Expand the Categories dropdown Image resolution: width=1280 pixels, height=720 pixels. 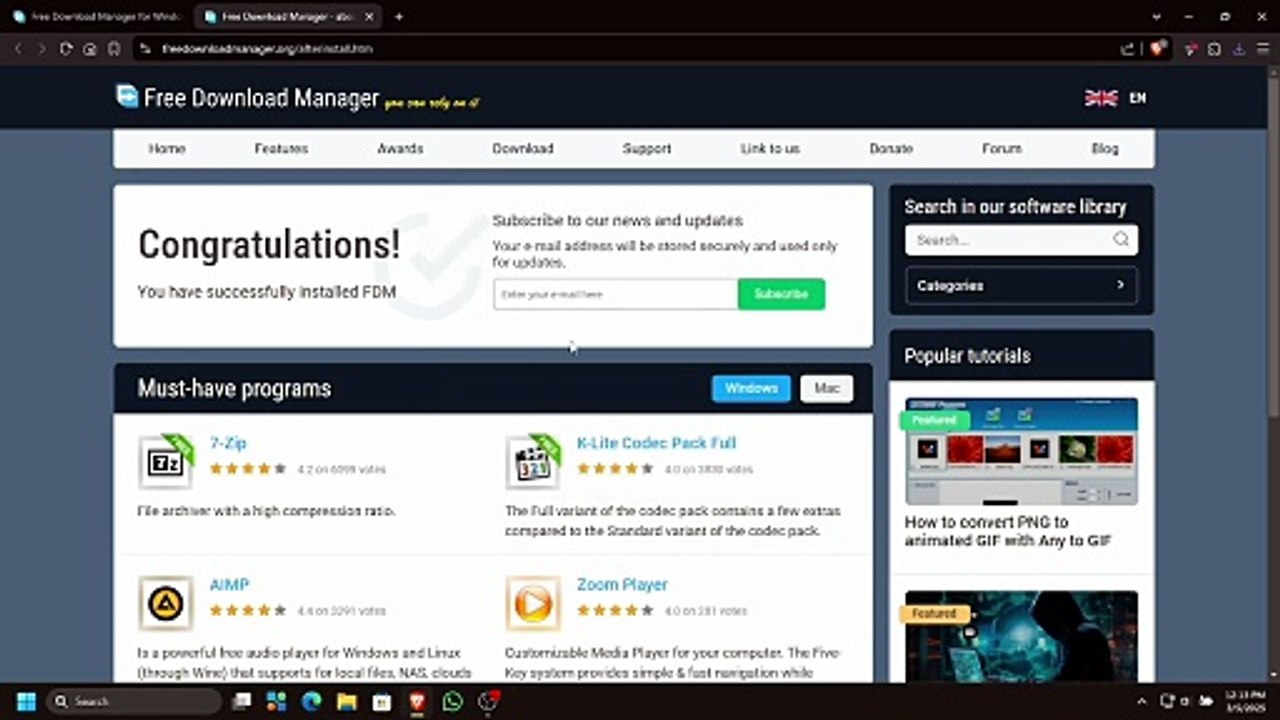pyautogui.click(x=1021, y=285)
